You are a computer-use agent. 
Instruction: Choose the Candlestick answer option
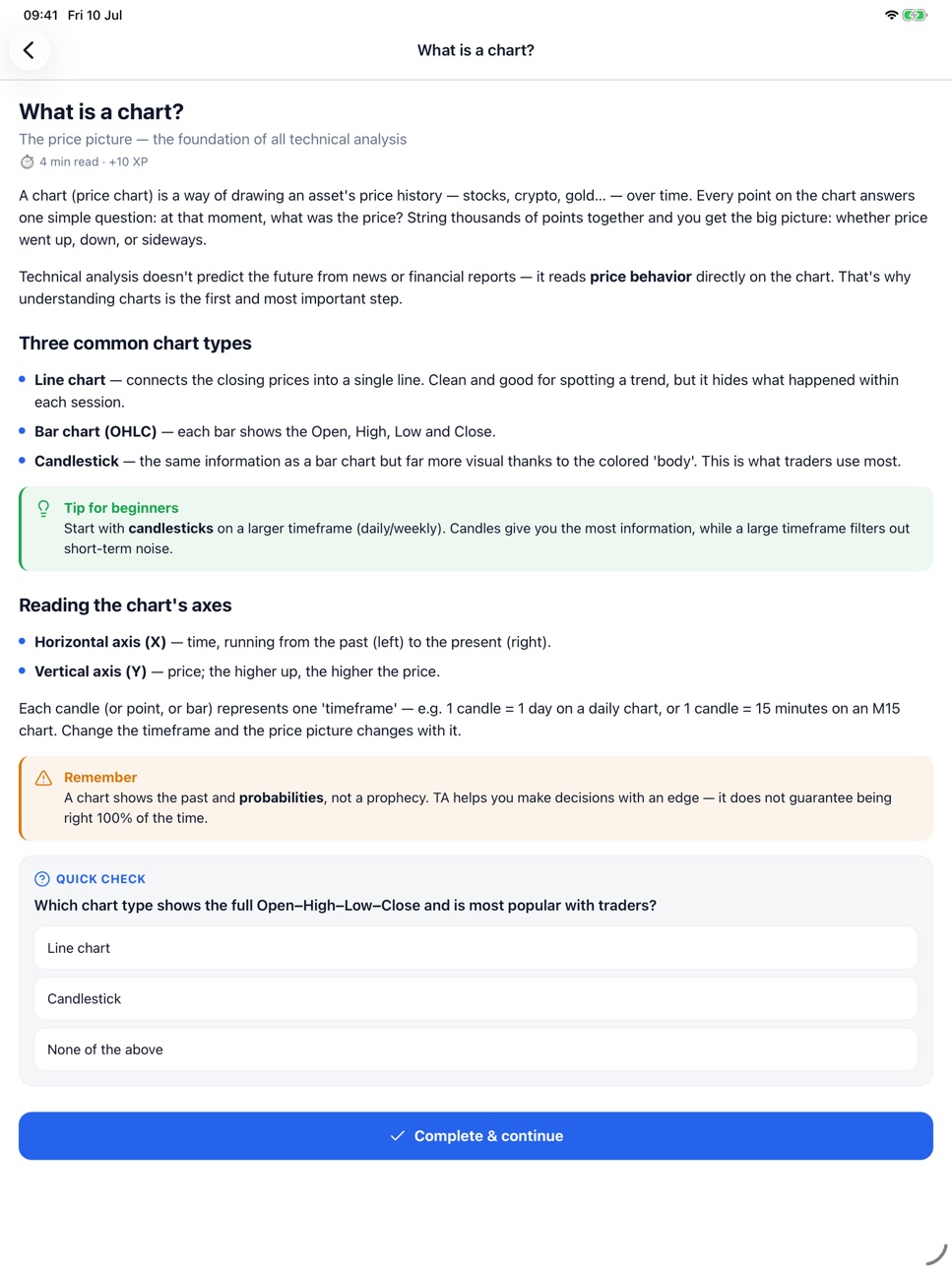(476, 999)
